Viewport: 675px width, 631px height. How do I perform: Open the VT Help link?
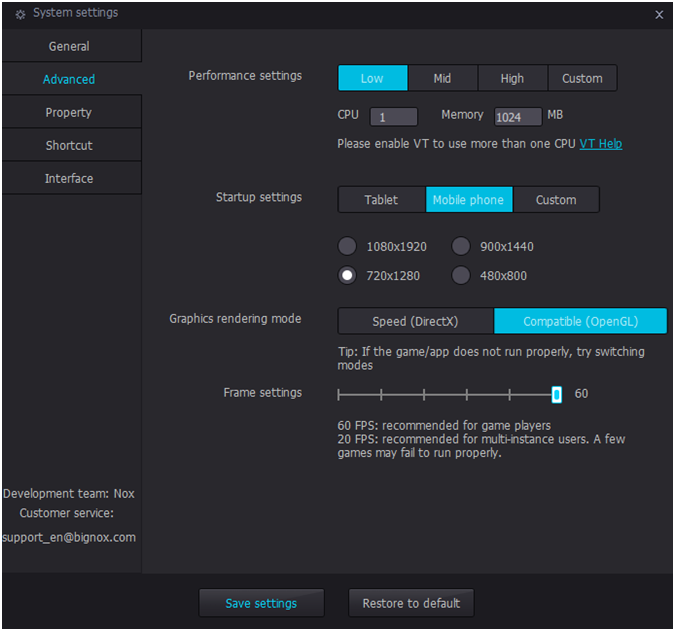point(600,144)
